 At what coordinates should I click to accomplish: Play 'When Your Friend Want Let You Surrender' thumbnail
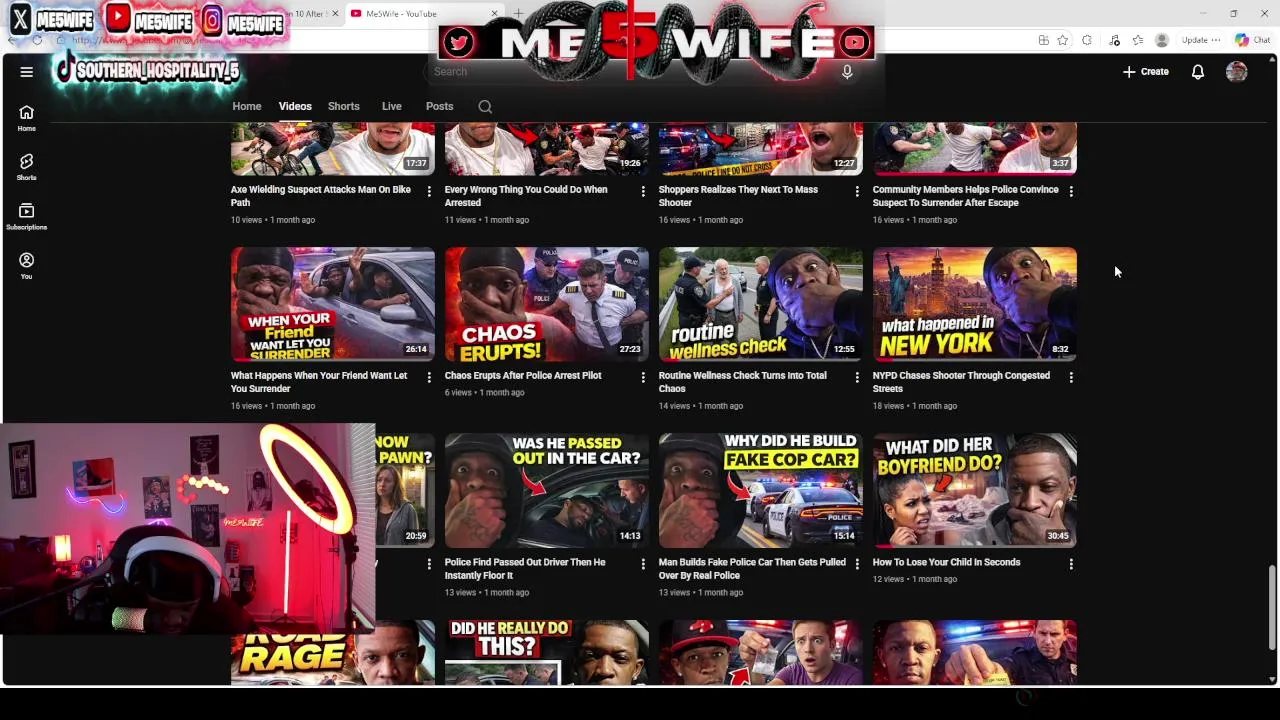[333, 304]
